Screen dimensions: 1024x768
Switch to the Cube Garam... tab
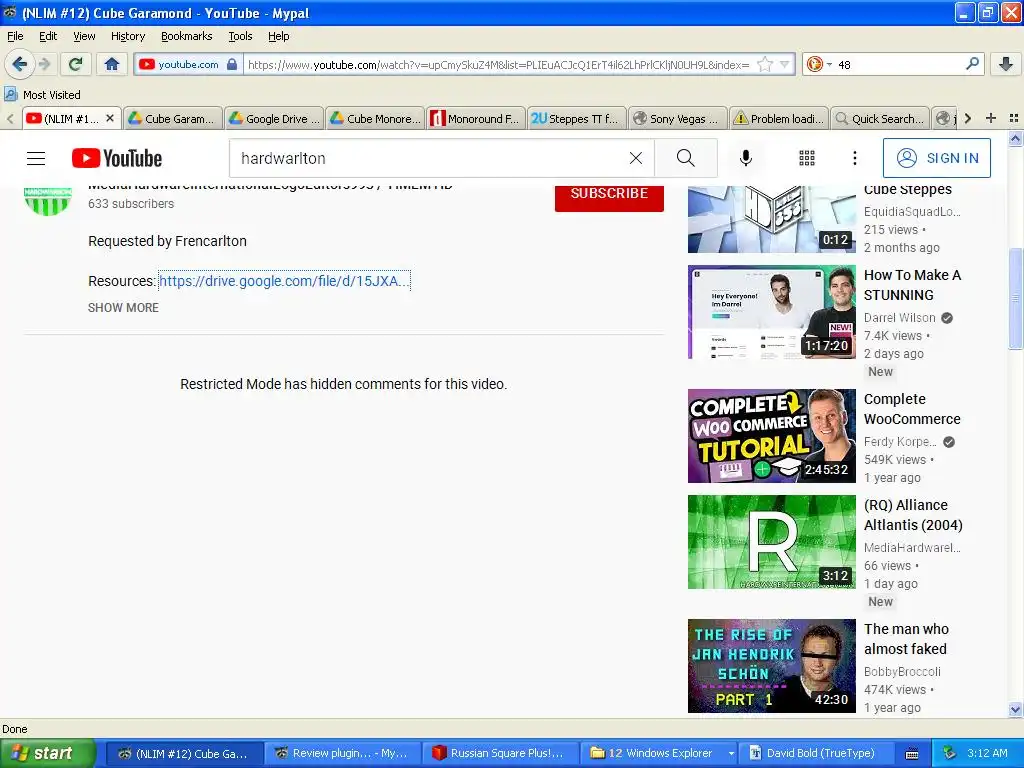coord(173,118)
